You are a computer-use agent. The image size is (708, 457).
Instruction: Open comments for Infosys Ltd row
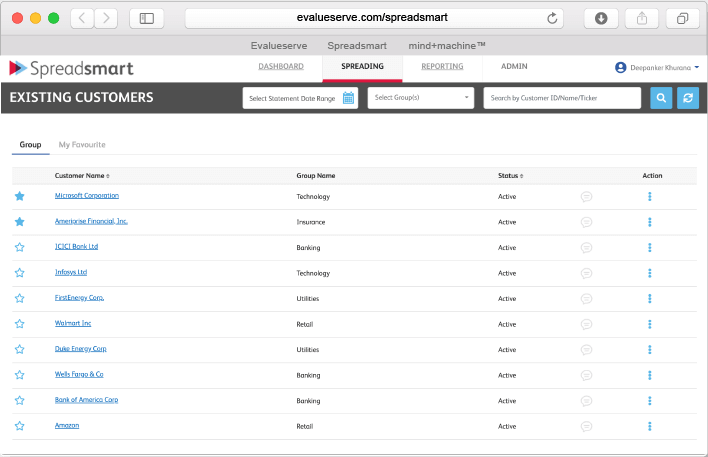coord(586,273)
